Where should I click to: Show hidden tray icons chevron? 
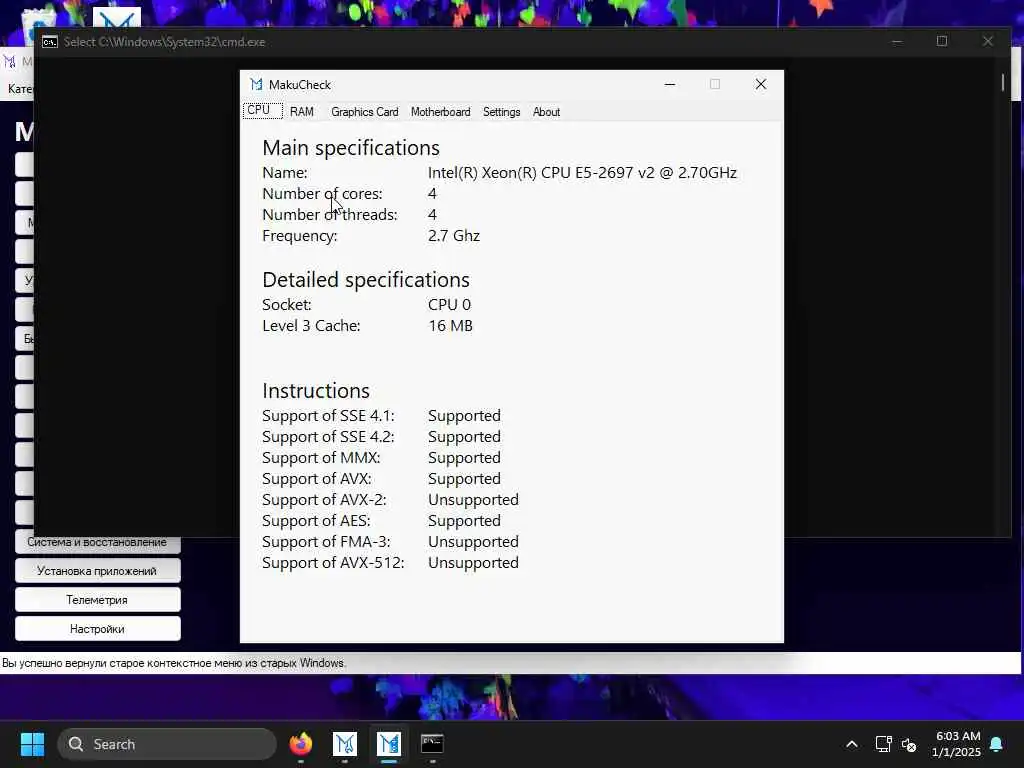click(852, 744)
